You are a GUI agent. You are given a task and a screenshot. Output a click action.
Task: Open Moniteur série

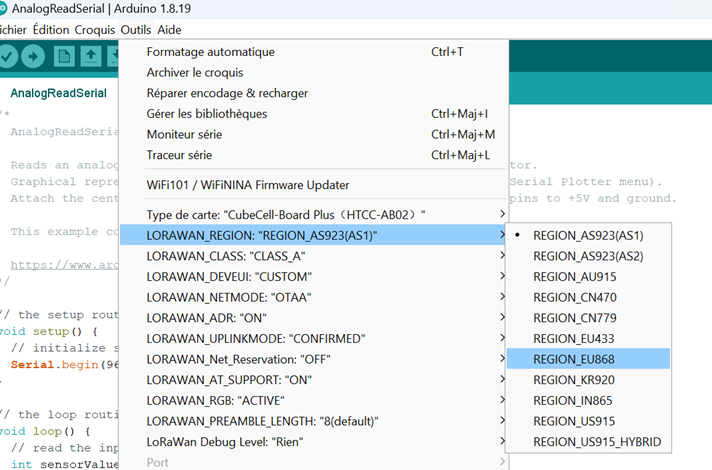click(313, 134)
